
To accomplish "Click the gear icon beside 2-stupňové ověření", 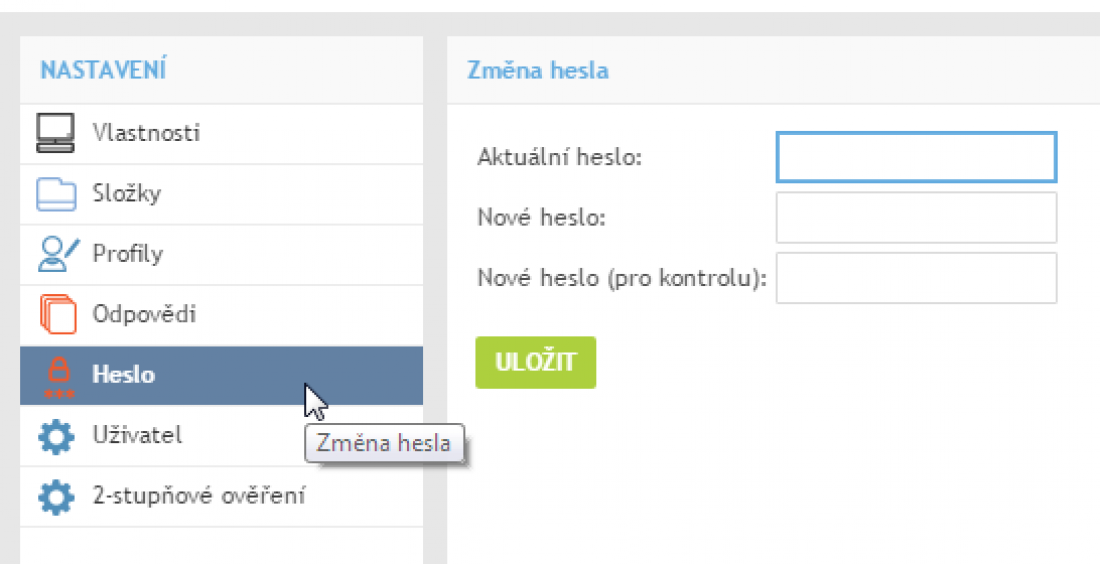I will click(56, 496).
